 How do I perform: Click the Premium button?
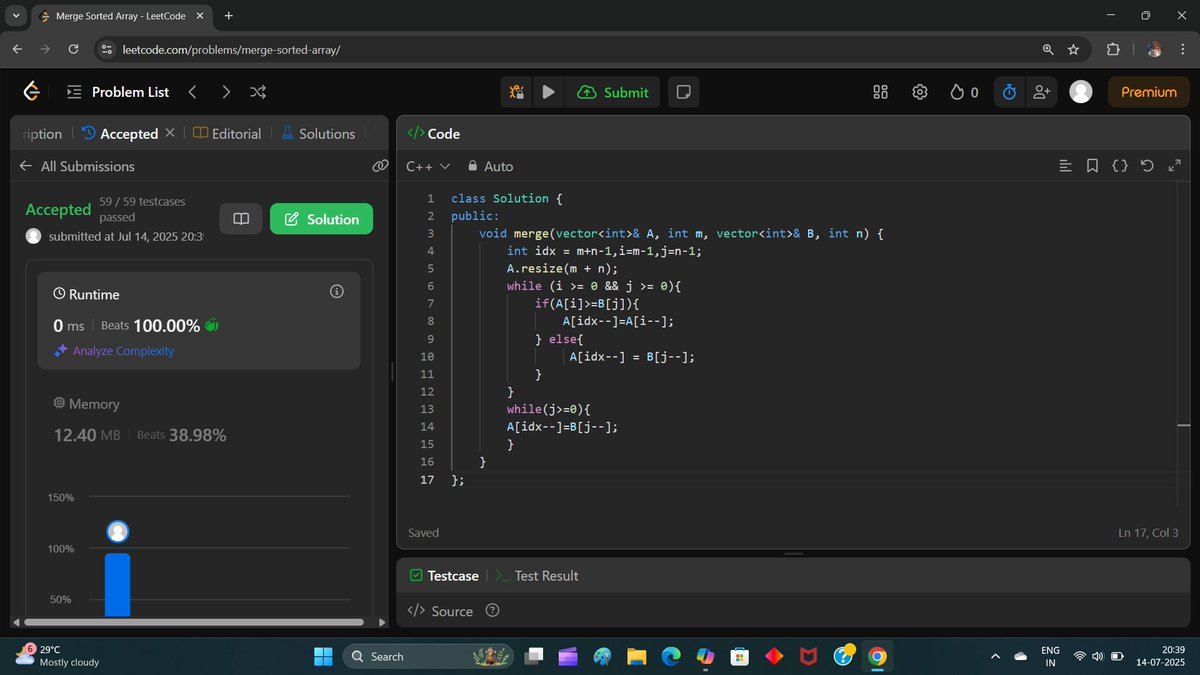(1148, 92)
